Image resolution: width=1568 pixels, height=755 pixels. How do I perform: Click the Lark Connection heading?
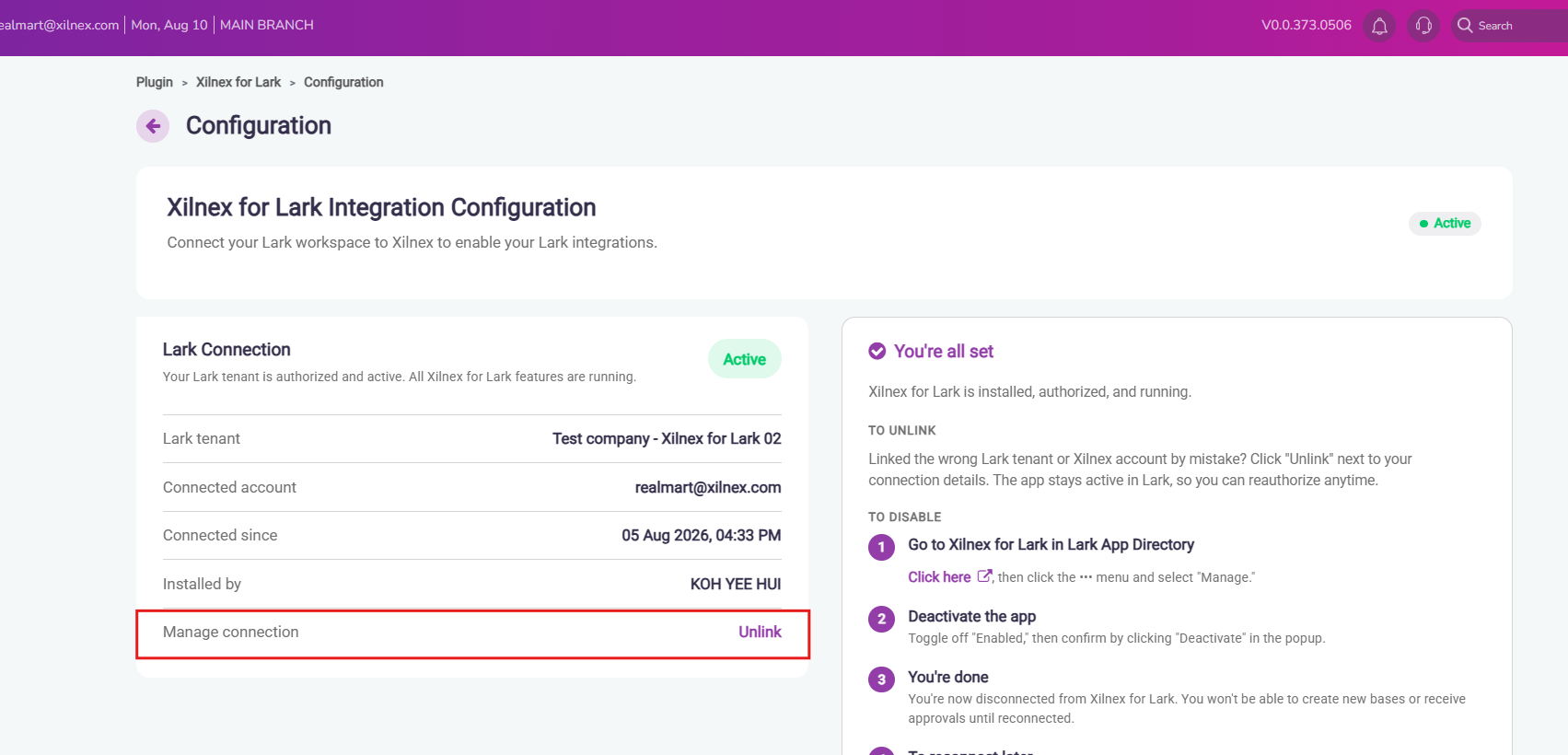226,350
